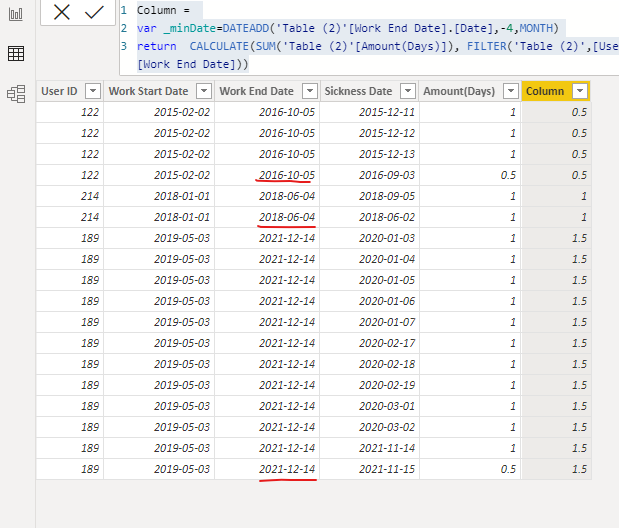This screenshot has width=619, height=528.
Task: Click Sickness Date cell 2021-11-14
Action: 370,448
